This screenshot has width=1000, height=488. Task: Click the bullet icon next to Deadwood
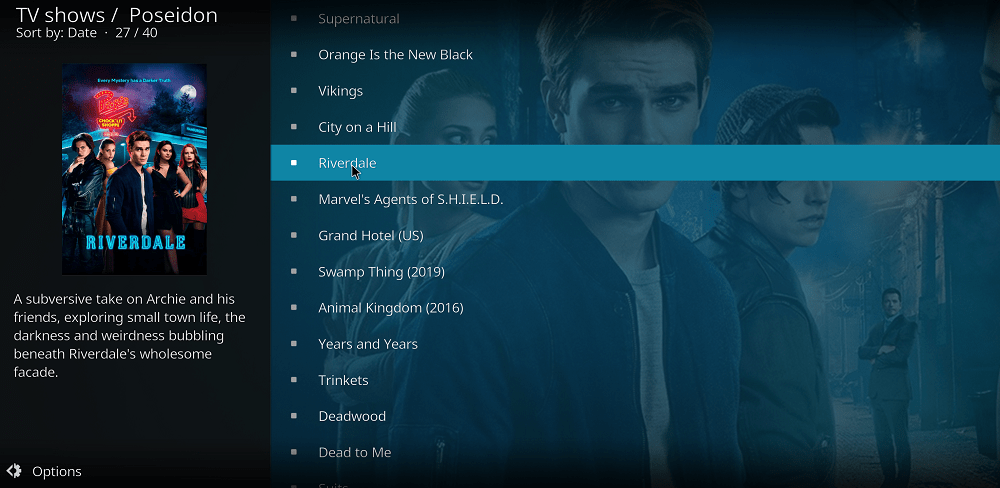[293, 416]
